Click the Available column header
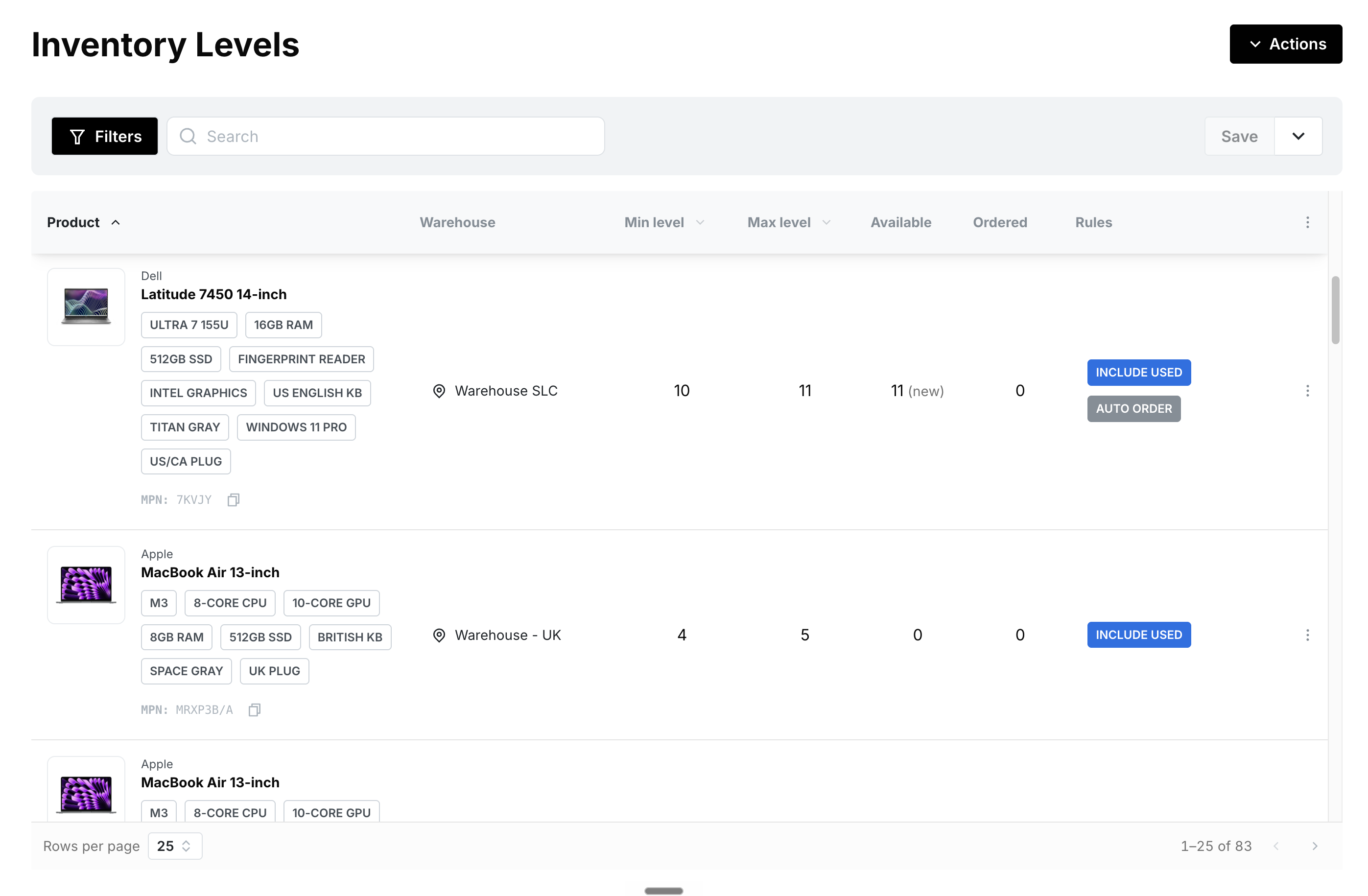The image size is (1368, 896). pyautogui.click(x=901, y=222)
